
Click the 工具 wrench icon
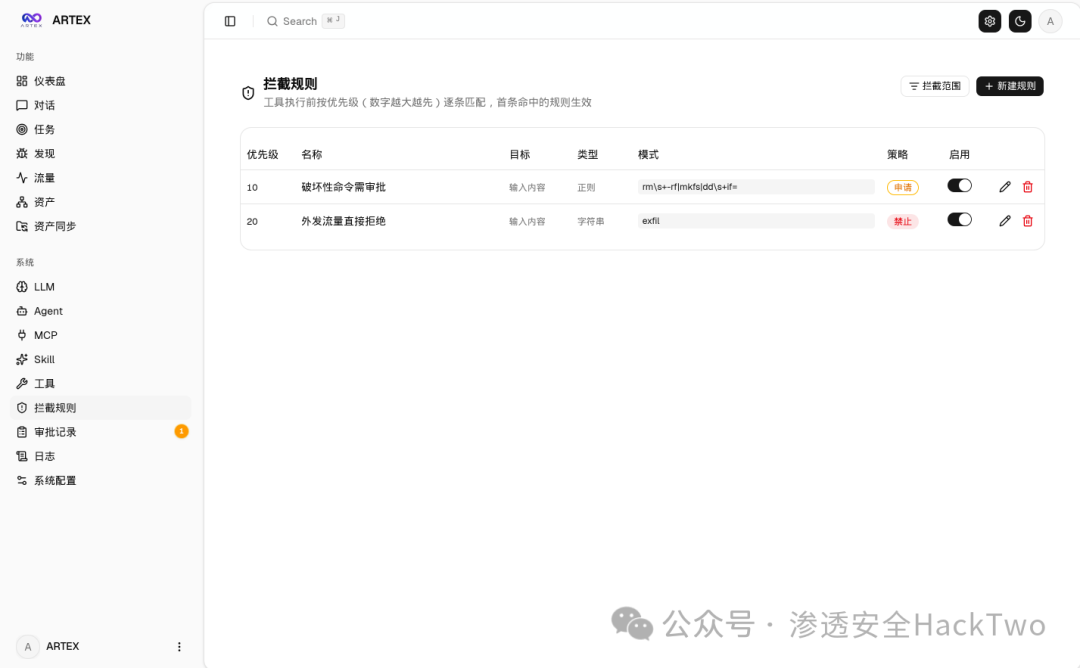22,383
